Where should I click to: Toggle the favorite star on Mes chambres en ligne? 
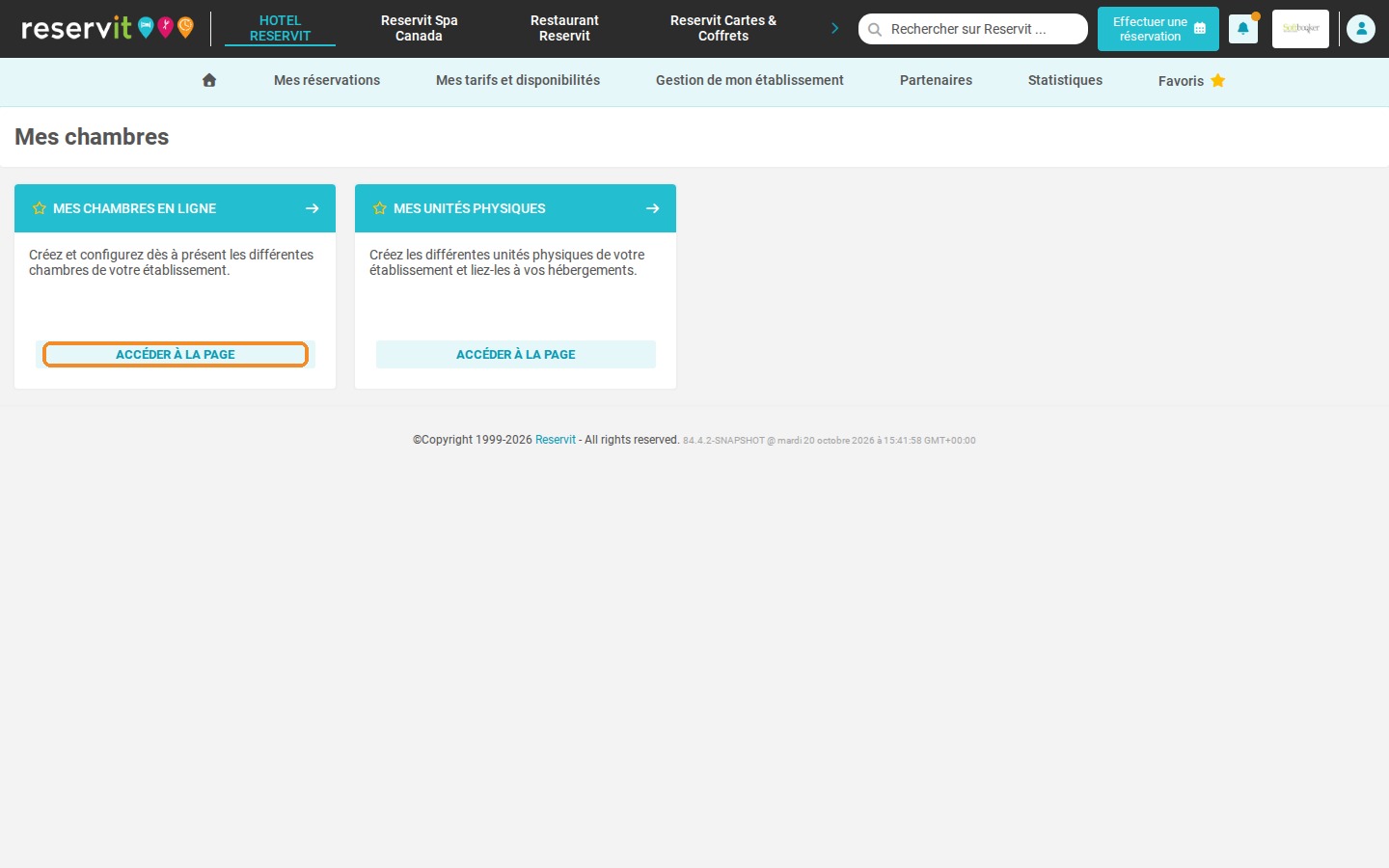[40, 208]
